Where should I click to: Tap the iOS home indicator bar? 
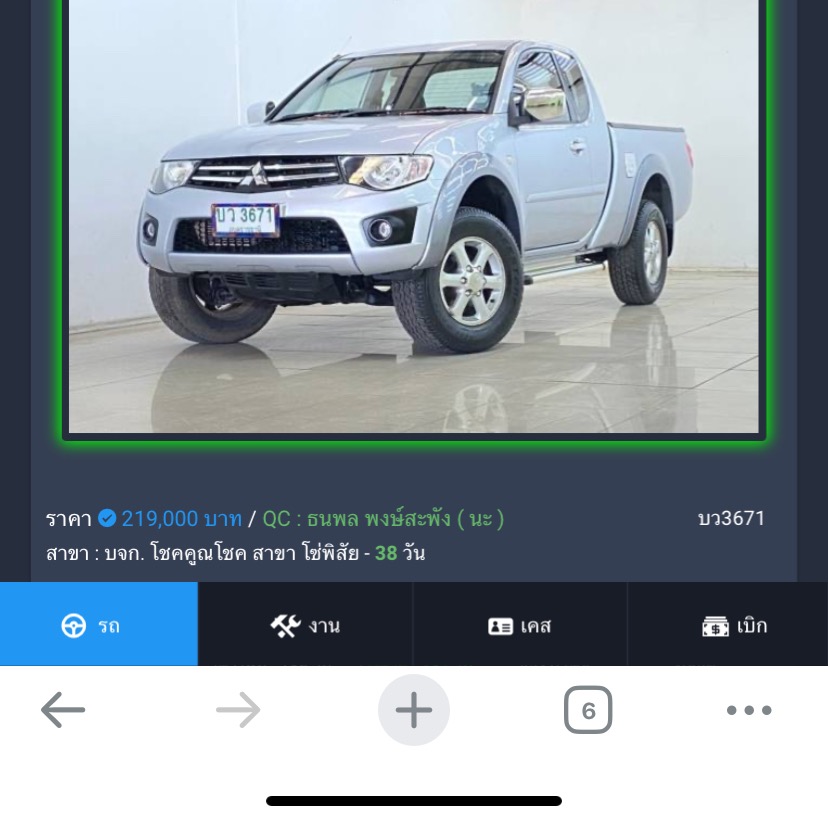pos(414,801)
